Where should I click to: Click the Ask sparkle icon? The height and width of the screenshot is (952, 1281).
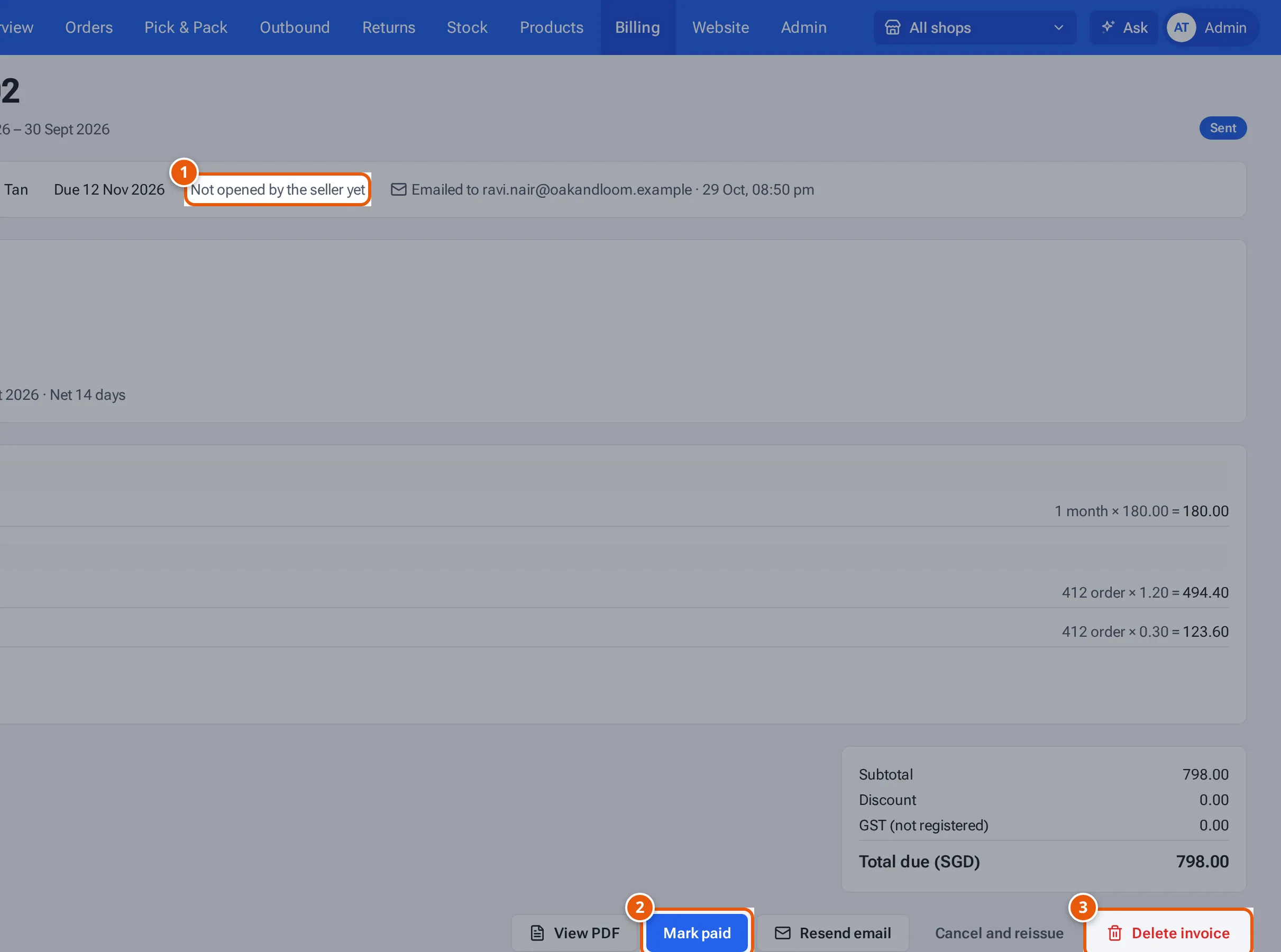point(1107,26)
